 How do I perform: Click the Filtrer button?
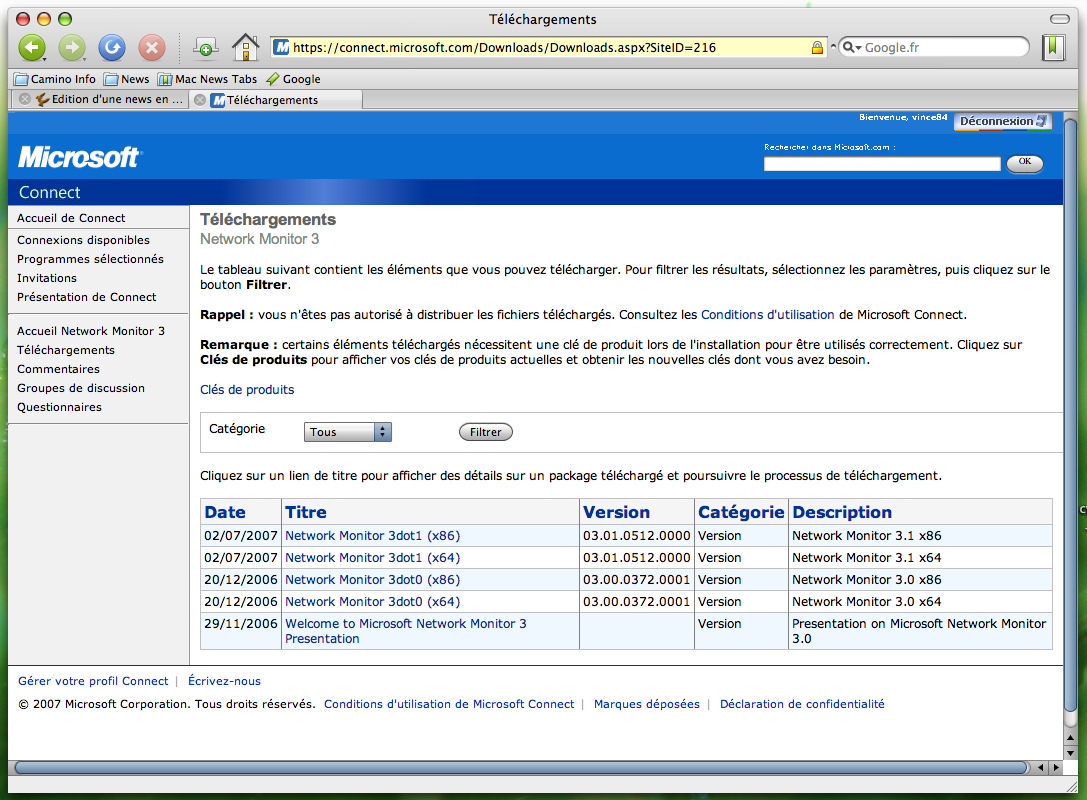click(x=485, y=431)
